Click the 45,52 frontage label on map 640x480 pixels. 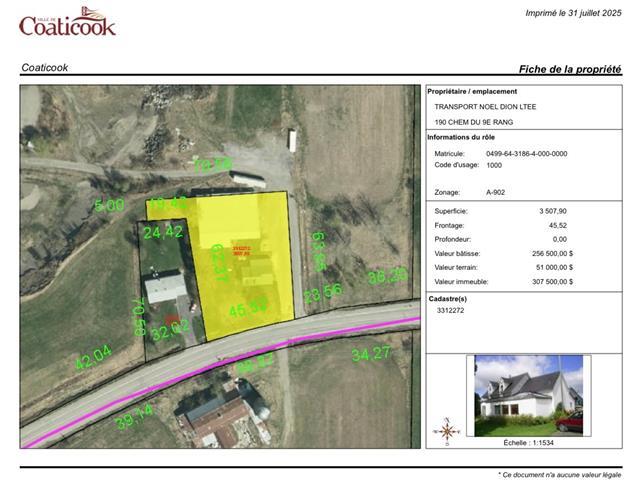tap(248, 311)
